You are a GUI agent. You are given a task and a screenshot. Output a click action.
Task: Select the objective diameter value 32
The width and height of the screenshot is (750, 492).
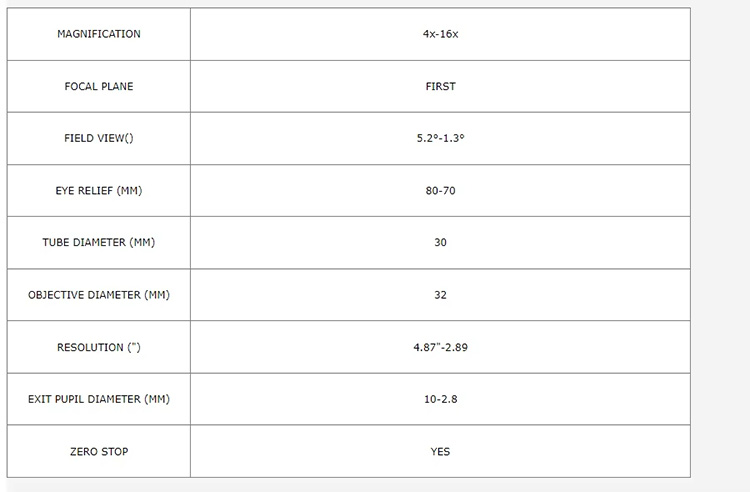(440, 295)
